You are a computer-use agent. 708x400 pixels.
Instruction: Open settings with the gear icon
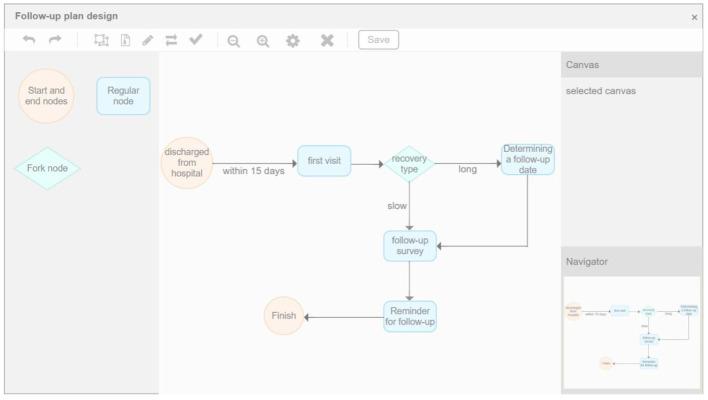(294, 40)
